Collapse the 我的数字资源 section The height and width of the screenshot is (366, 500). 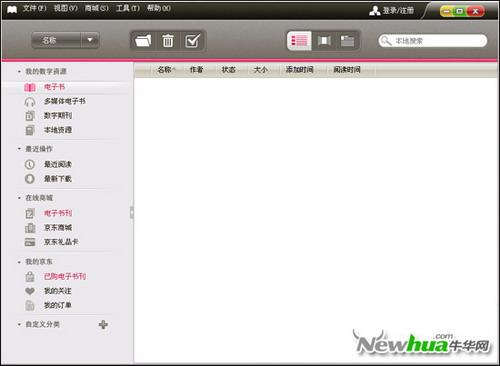(x=19, y=72)
